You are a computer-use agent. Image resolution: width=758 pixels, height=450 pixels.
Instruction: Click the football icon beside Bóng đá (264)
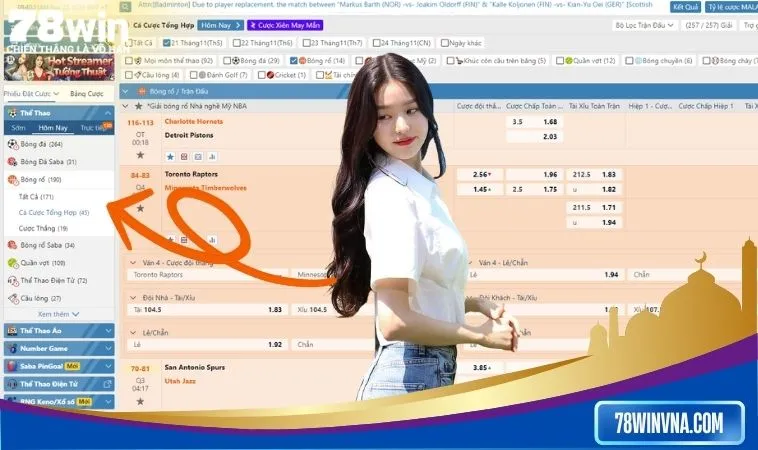pyautogui.click(x=13, y=144)
